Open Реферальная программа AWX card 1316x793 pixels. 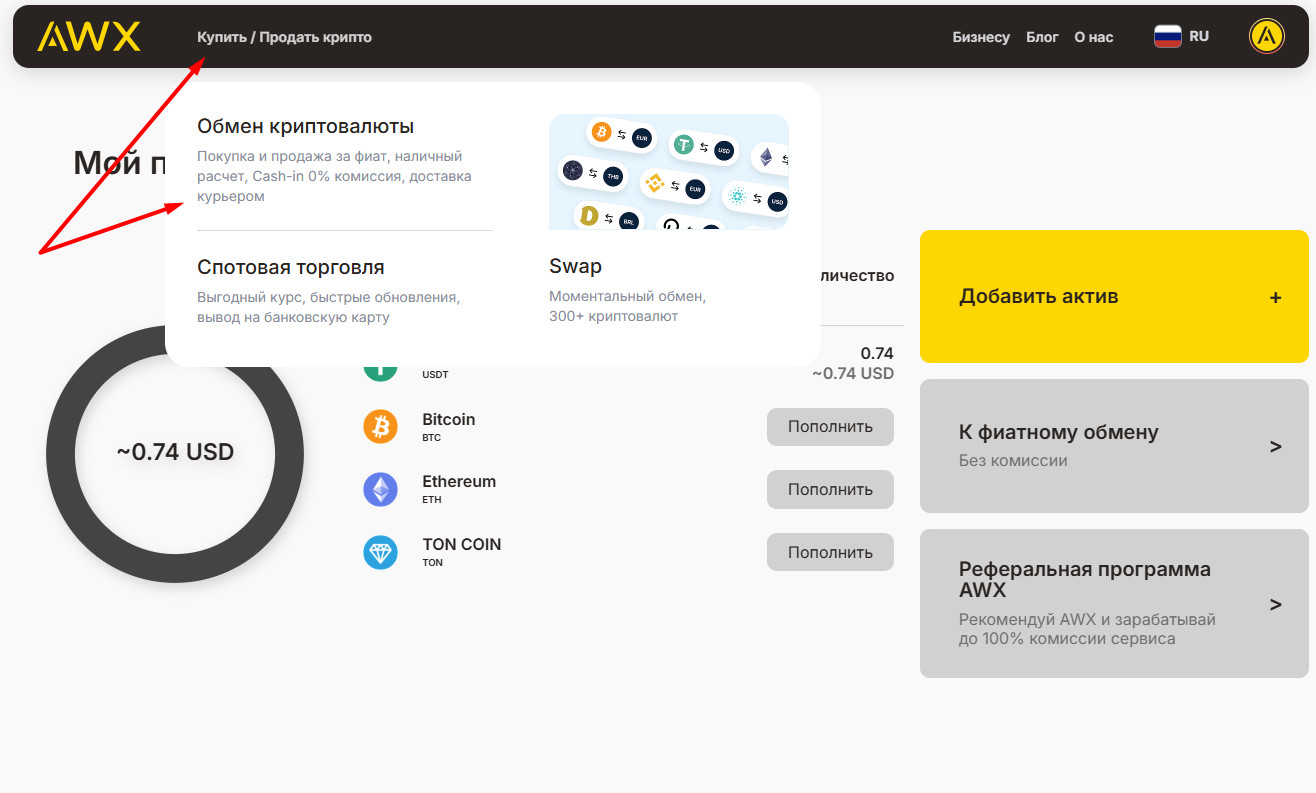(1114, 603)
